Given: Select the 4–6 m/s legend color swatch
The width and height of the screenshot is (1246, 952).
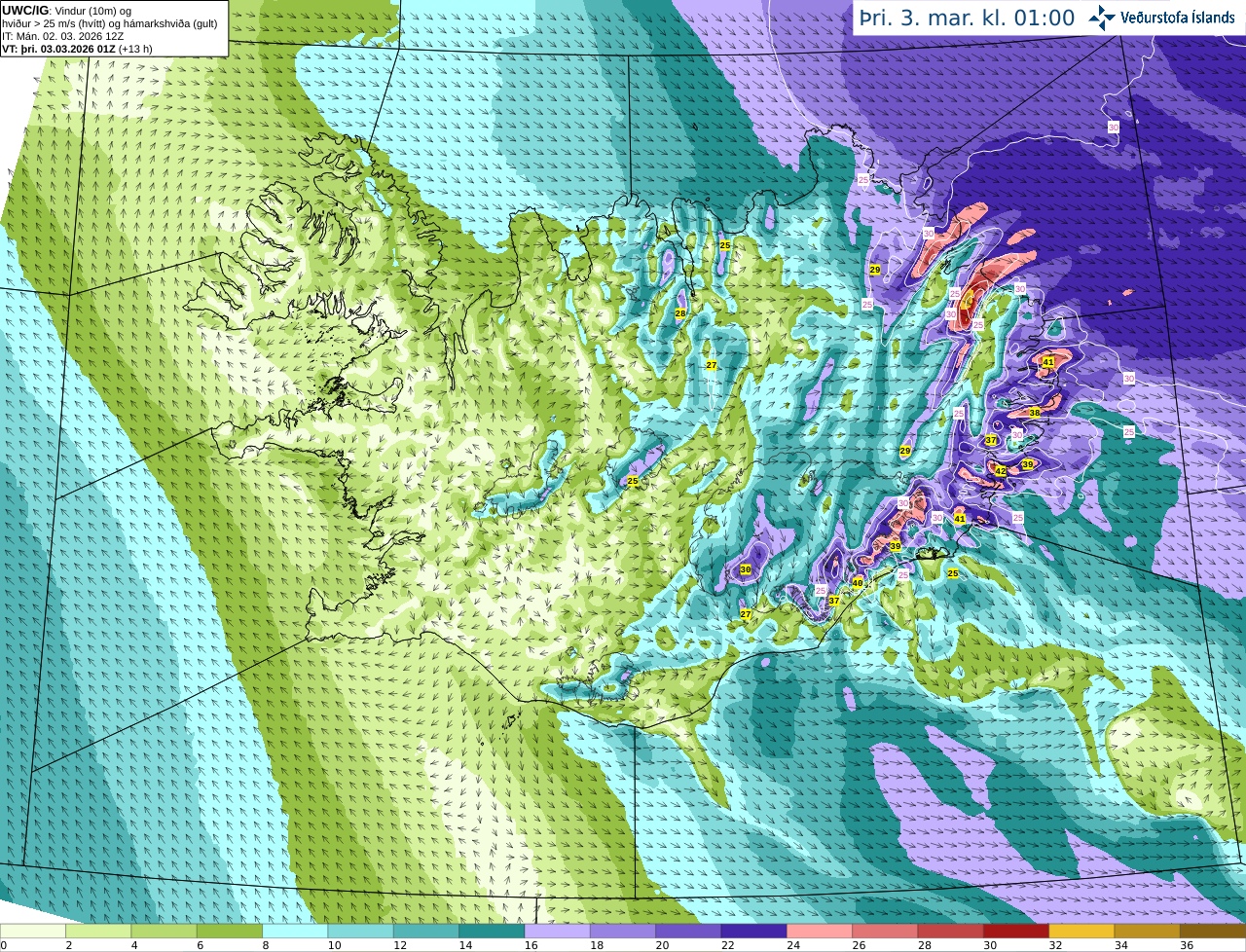Looking at the screenshot, I should (x=164, y=931).
